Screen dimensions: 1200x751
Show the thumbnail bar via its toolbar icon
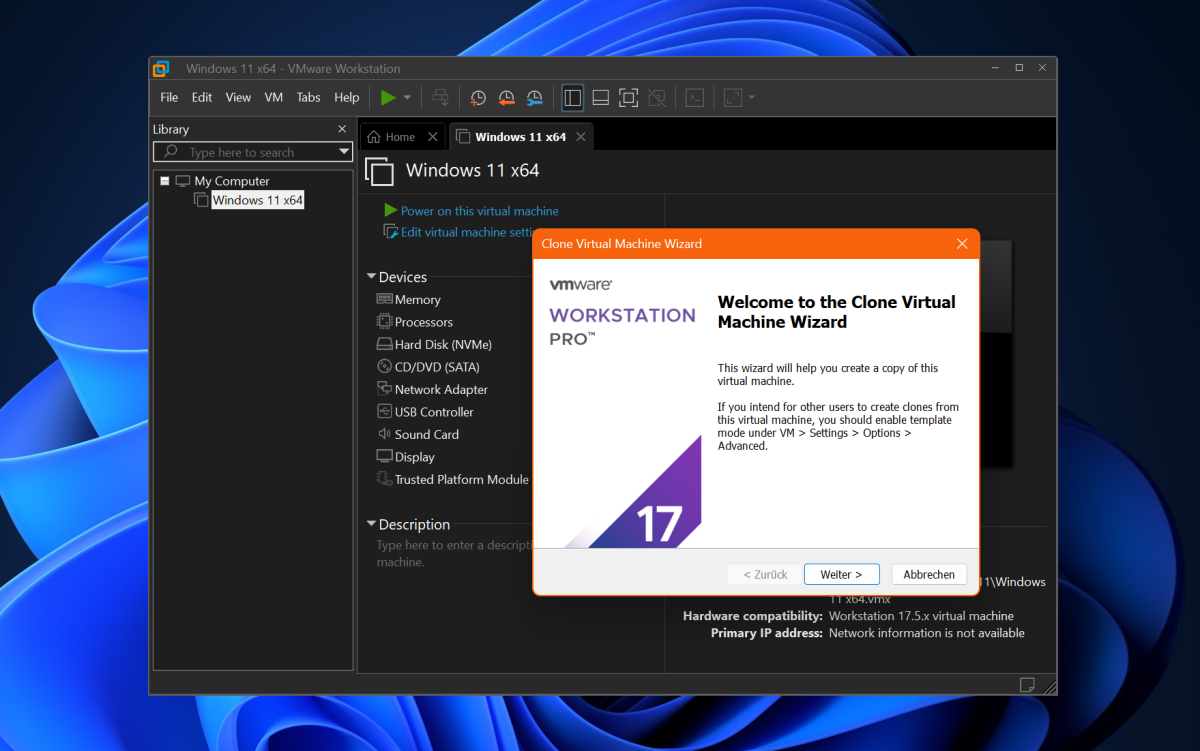[x=599, y=97]
